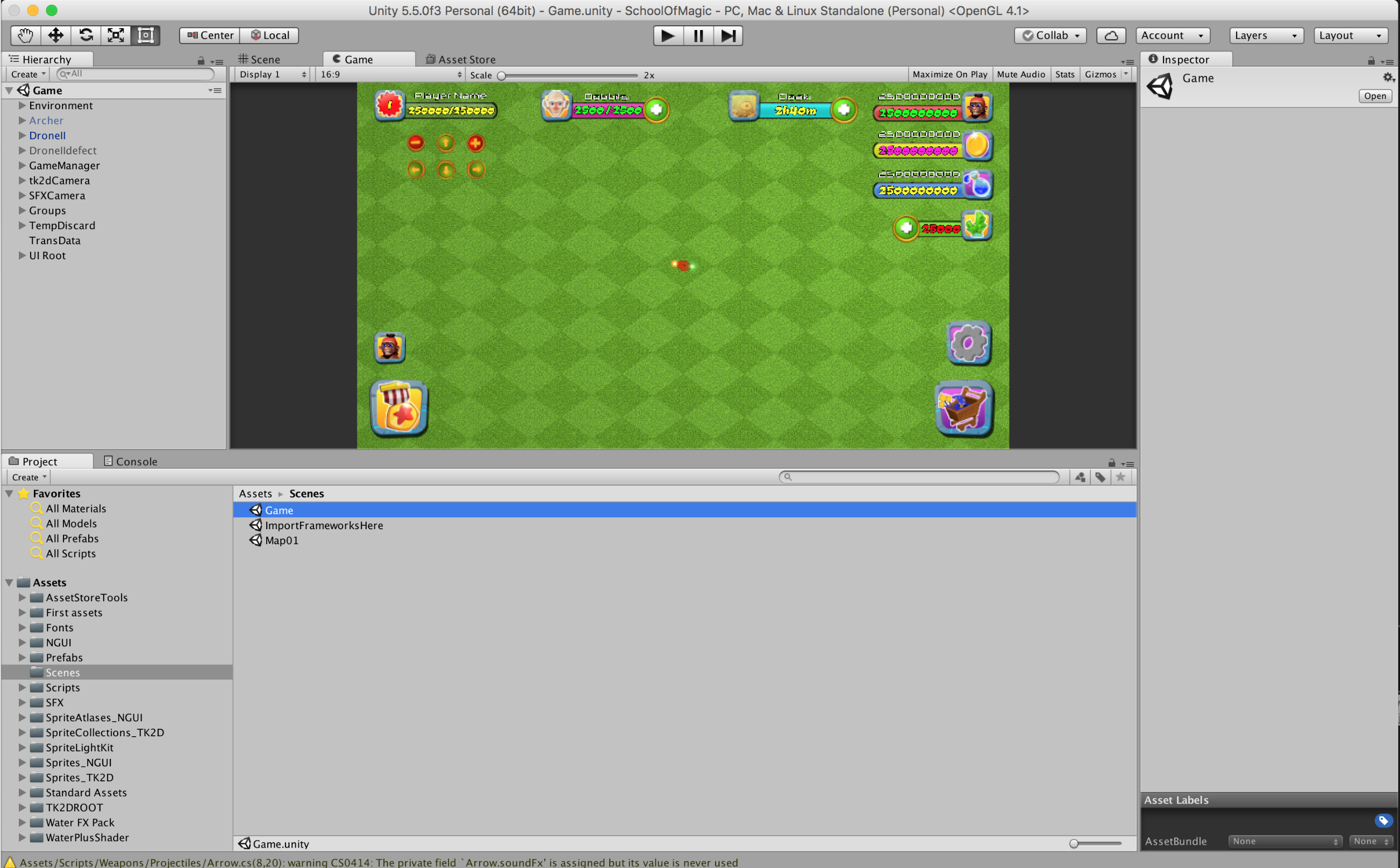Click the Hierarchy search field

135,74
